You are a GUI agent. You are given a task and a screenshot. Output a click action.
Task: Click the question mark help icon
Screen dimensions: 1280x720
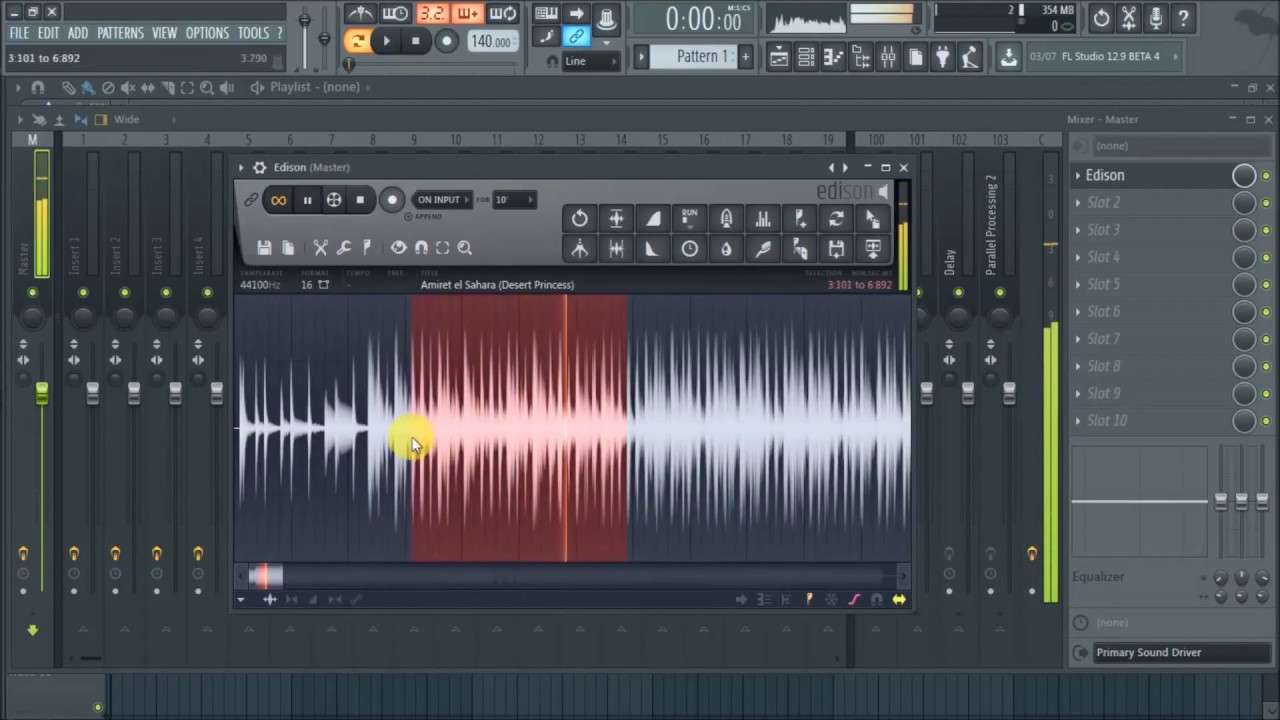coord(1183,18)
